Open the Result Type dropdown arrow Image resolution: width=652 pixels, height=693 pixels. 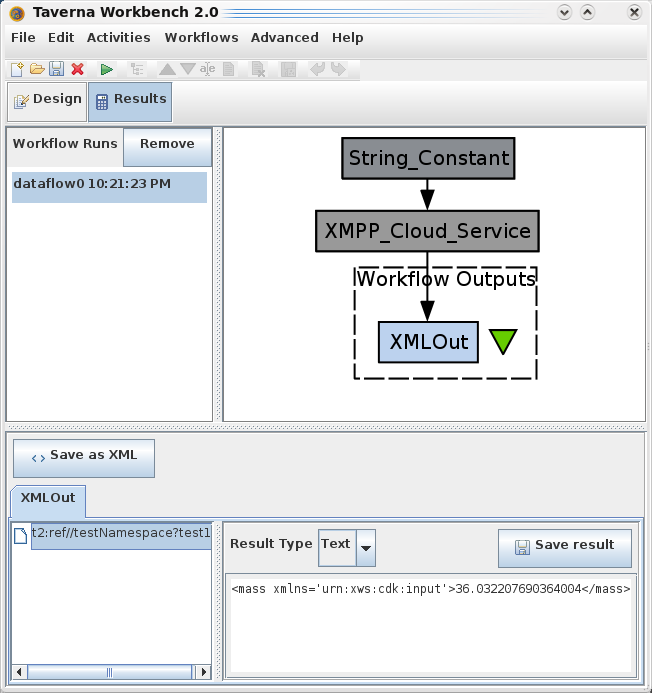[366, 546]
